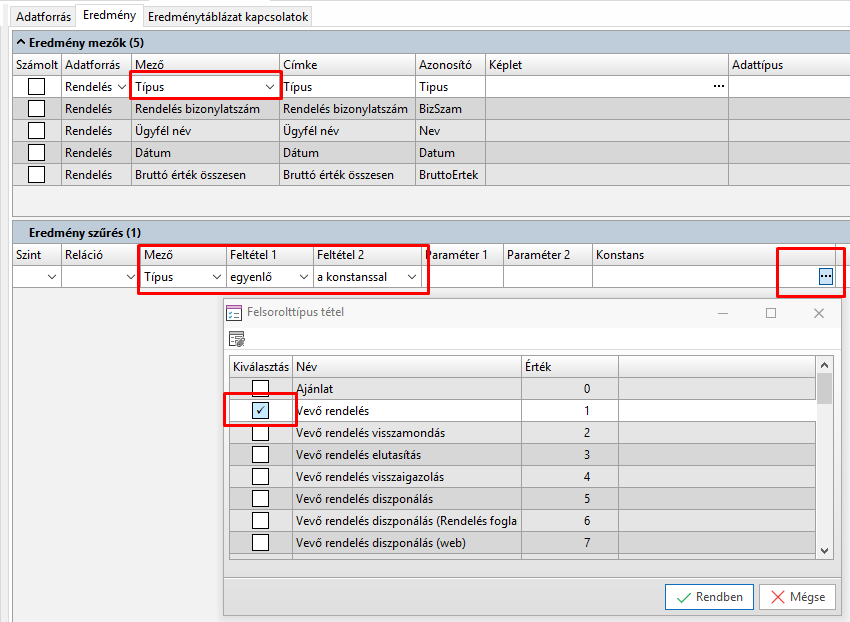Click the BruttoErtek identifier cell
The width and height of the screenshot is (850, 622).
(450, 175)
